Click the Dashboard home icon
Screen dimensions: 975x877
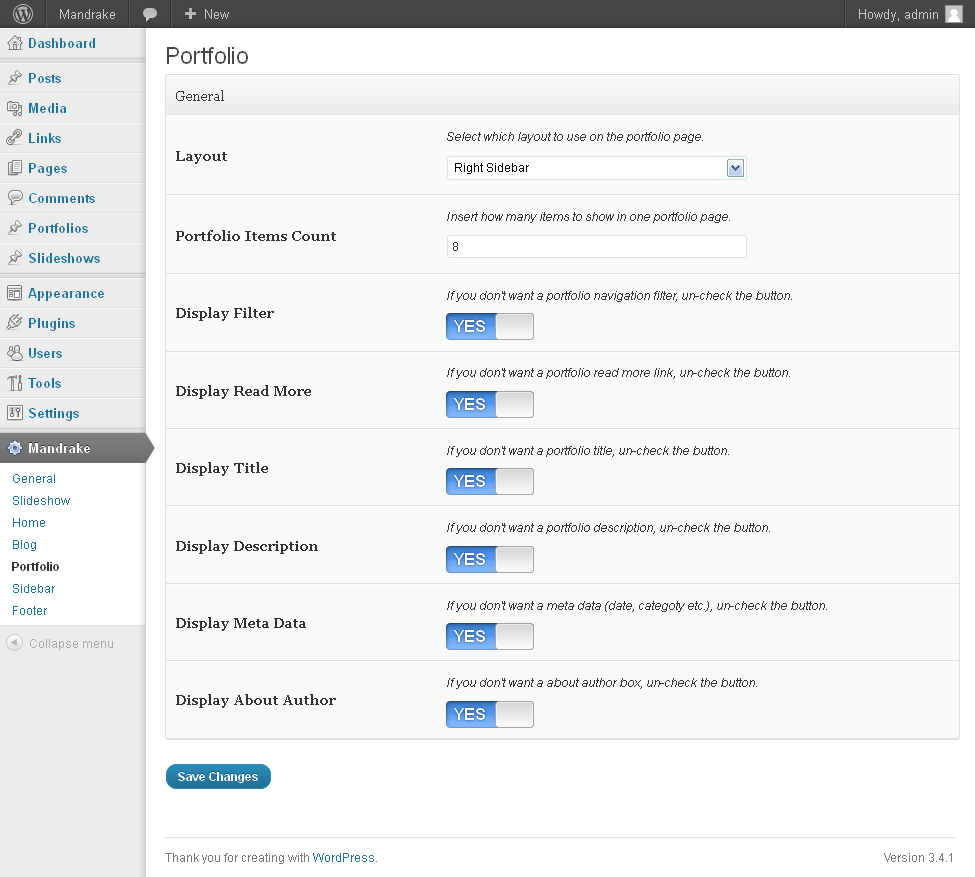15,44
